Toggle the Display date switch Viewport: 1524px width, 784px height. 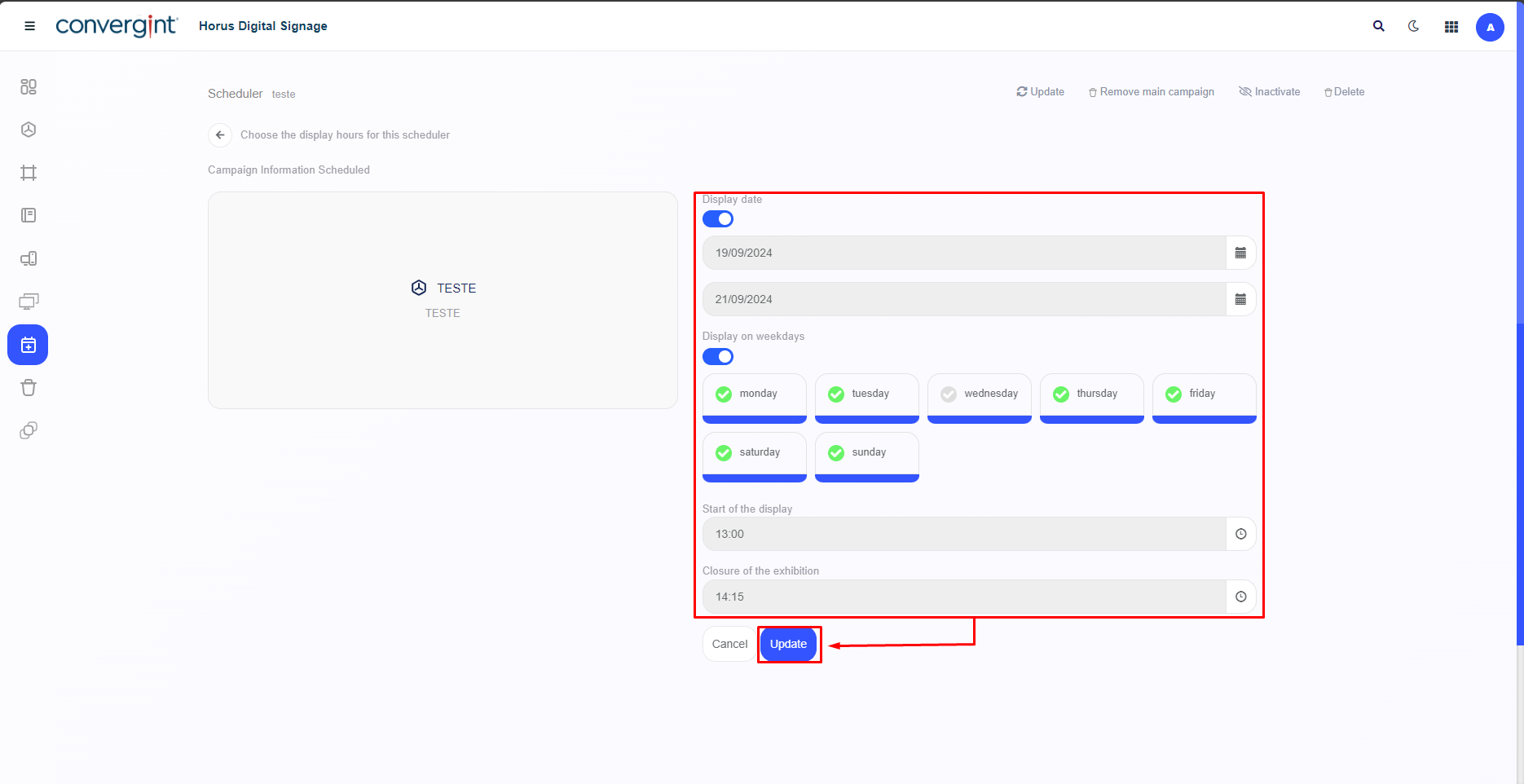tap(717, 219)
